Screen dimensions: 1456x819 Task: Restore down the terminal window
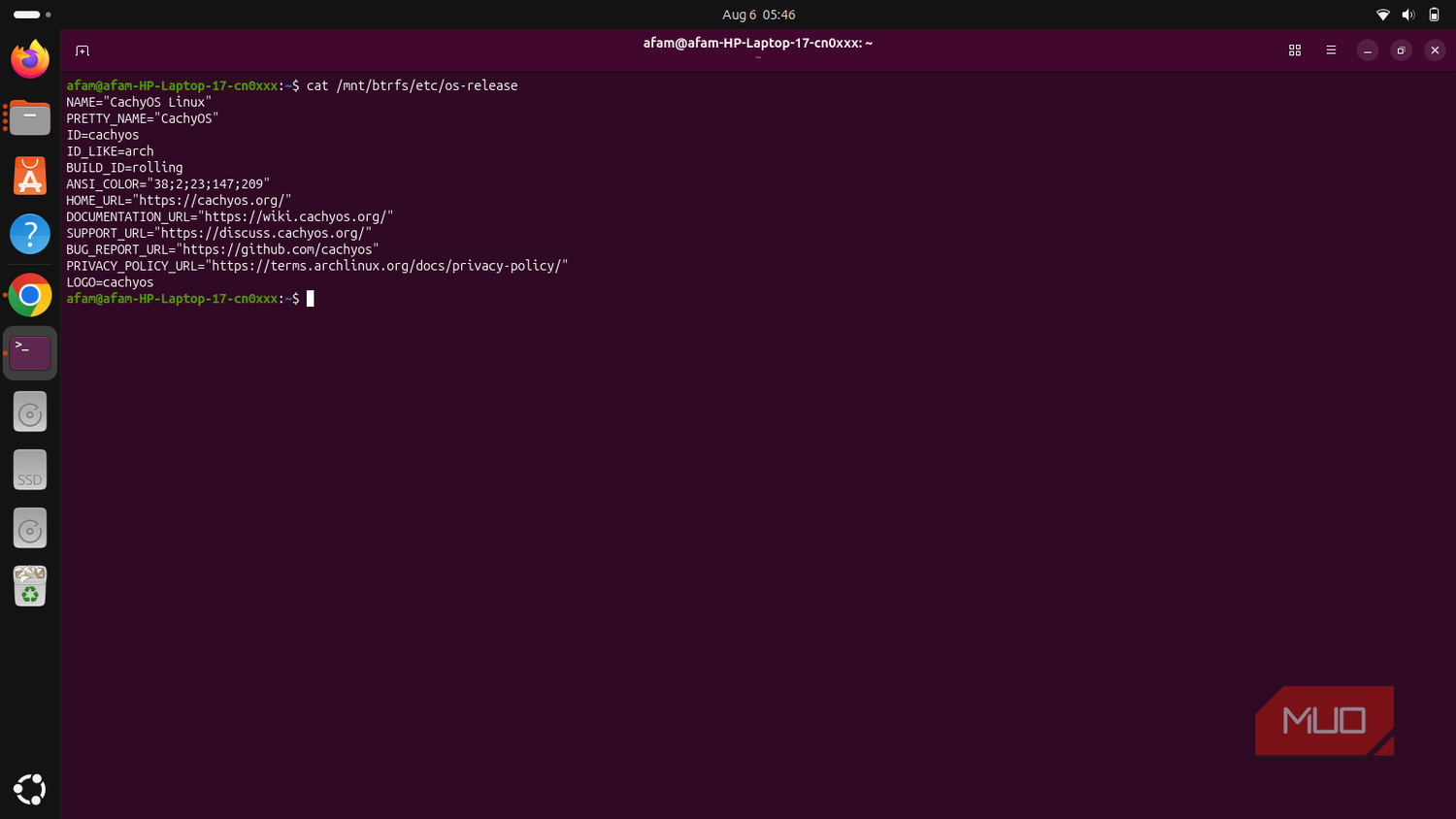point(1401,50)
